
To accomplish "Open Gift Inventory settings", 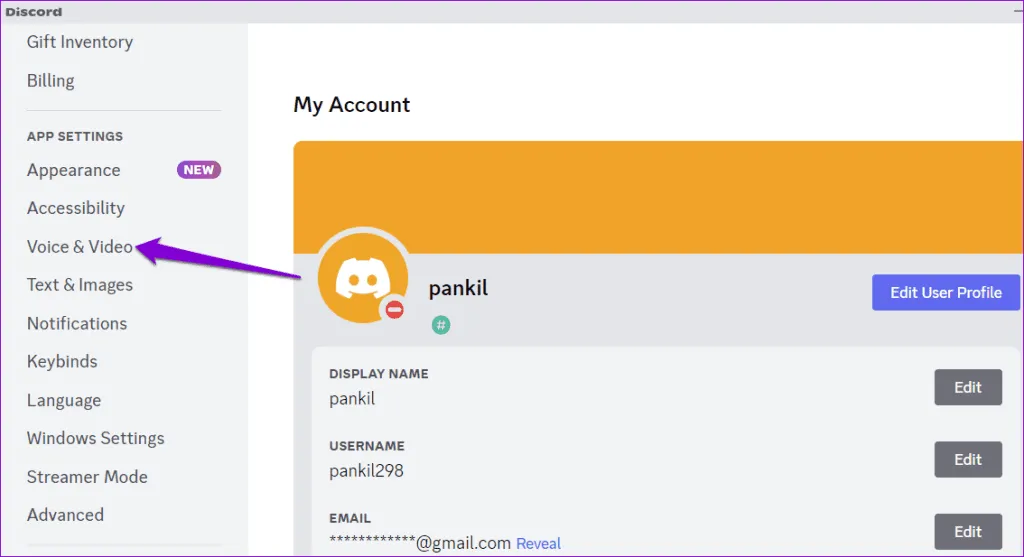I will (x=80, y=42).
